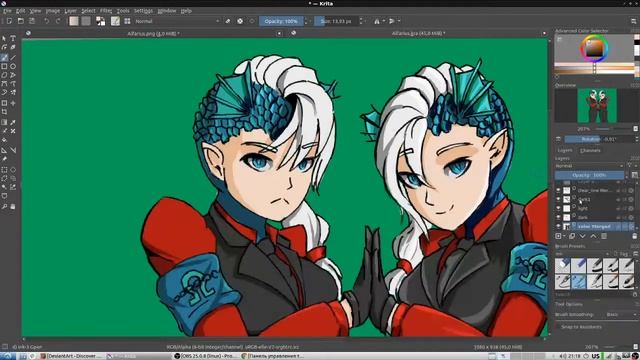Create a new document from toolbar
Image resolution: width=640 pixels, height=360 pixels.
point(9,21)
